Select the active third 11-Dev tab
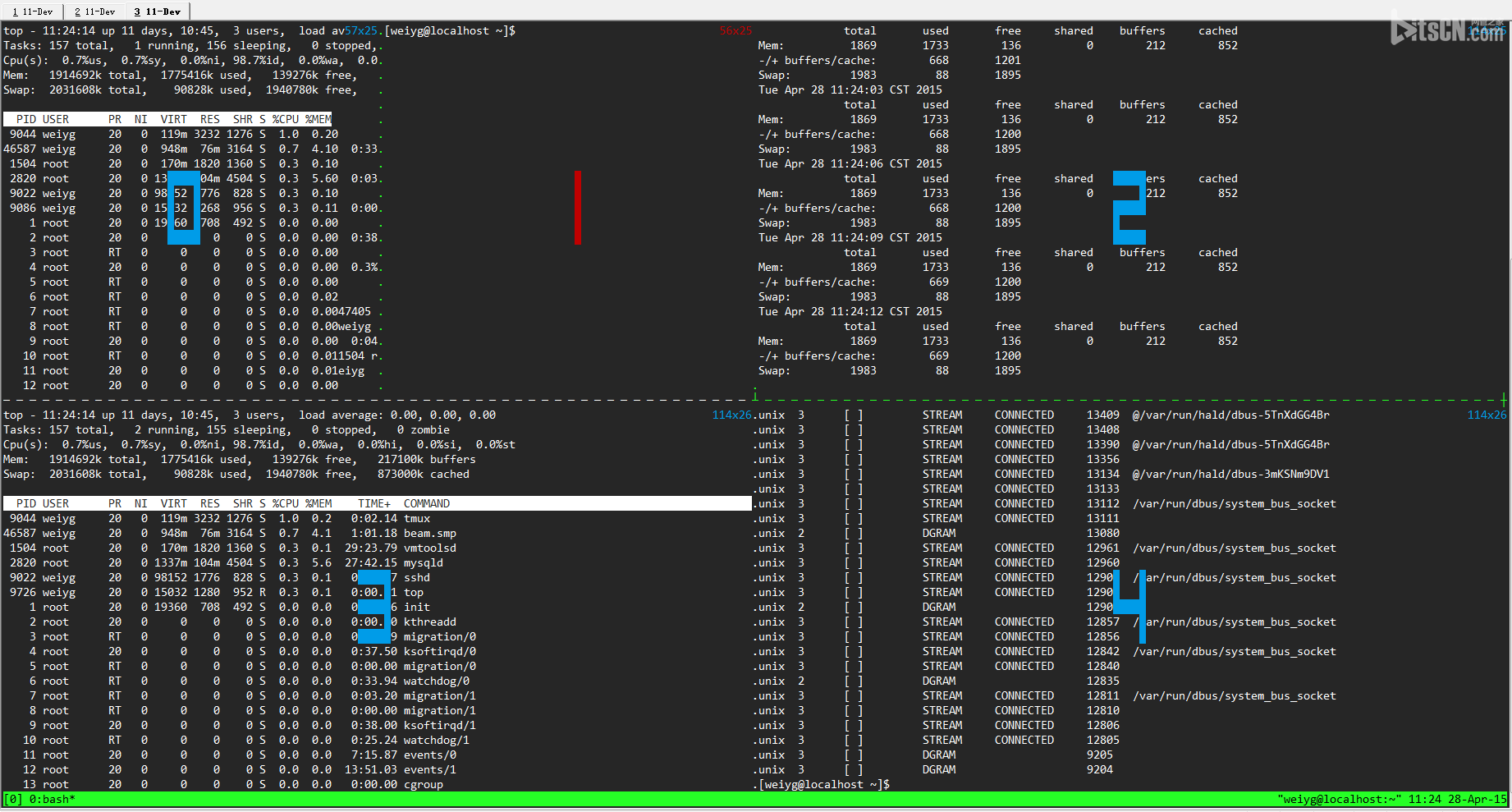The image size is (1512, 812). pyautogui.click(x=157, y=11)
